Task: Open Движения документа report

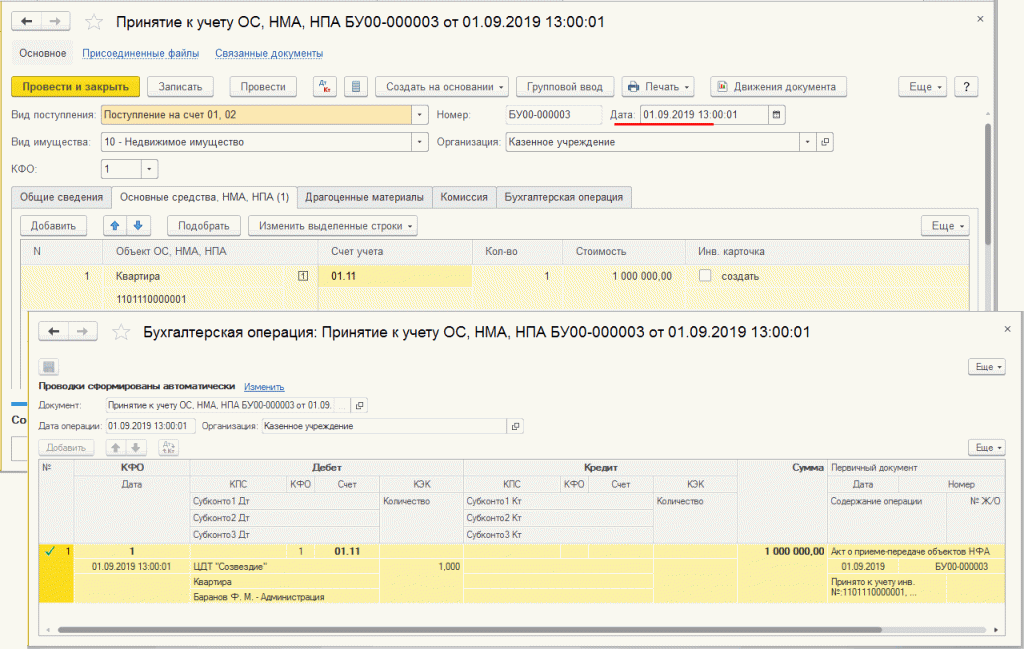Action: (x=778, y=87)
